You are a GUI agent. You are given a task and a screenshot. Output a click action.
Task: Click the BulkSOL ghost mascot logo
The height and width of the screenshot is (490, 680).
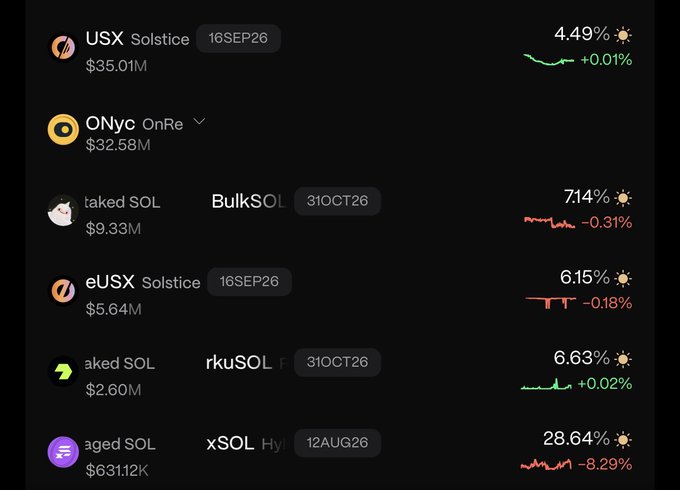[63, 210]
